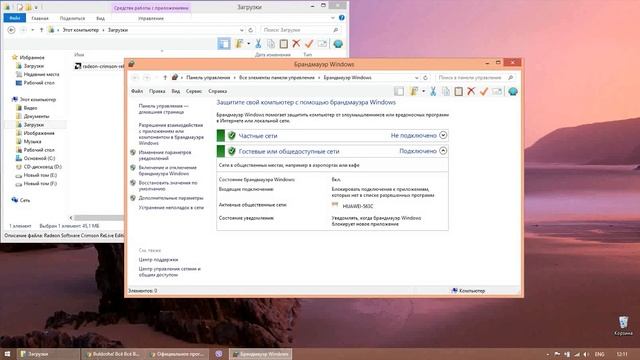Click the ENG language indicator on the taskbar
Viewport: 640px width, 360px height.
point(599,354)
